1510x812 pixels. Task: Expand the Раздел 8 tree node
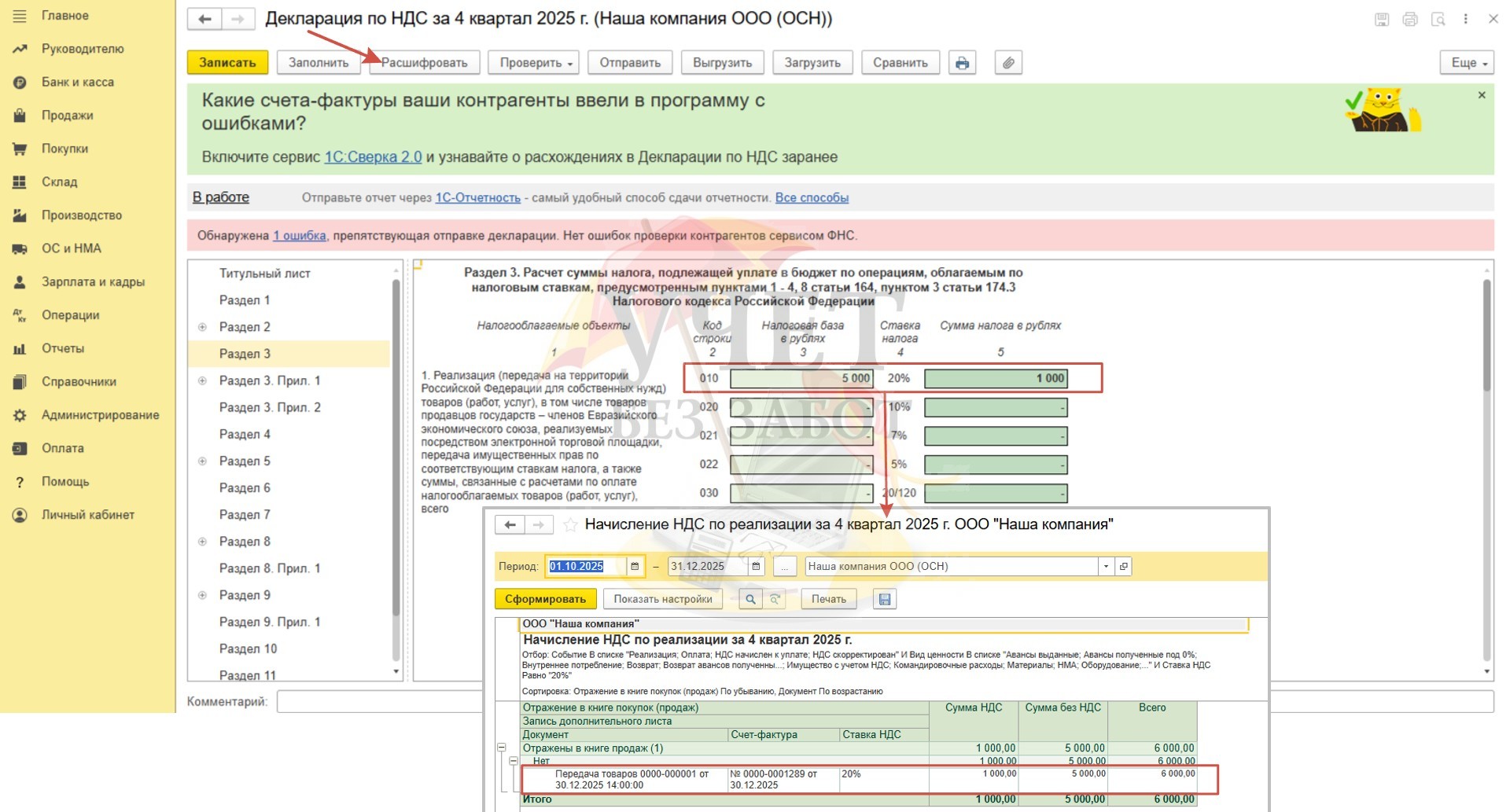pyautogui.click(x=202, y=542)
